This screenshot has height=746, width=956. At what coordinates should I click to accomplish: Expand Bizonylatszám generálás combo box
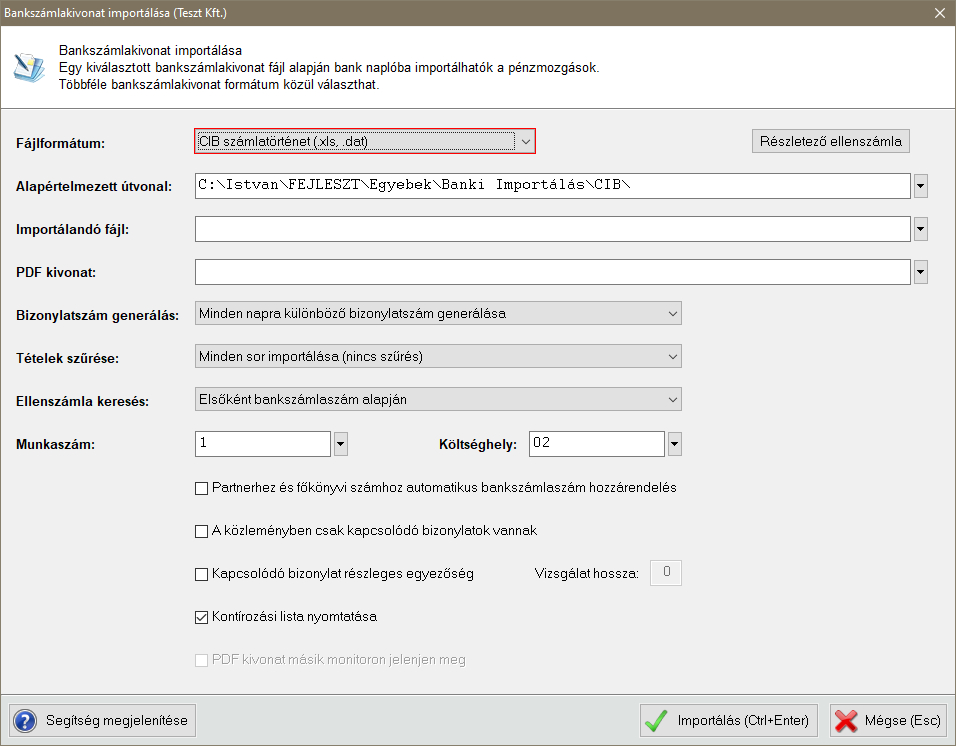[670, 314]
